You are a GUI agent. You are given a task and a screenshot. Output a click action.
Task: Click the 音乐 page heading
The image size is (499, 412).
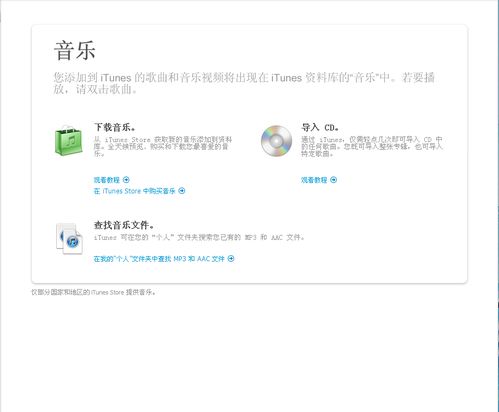(75, 51)
